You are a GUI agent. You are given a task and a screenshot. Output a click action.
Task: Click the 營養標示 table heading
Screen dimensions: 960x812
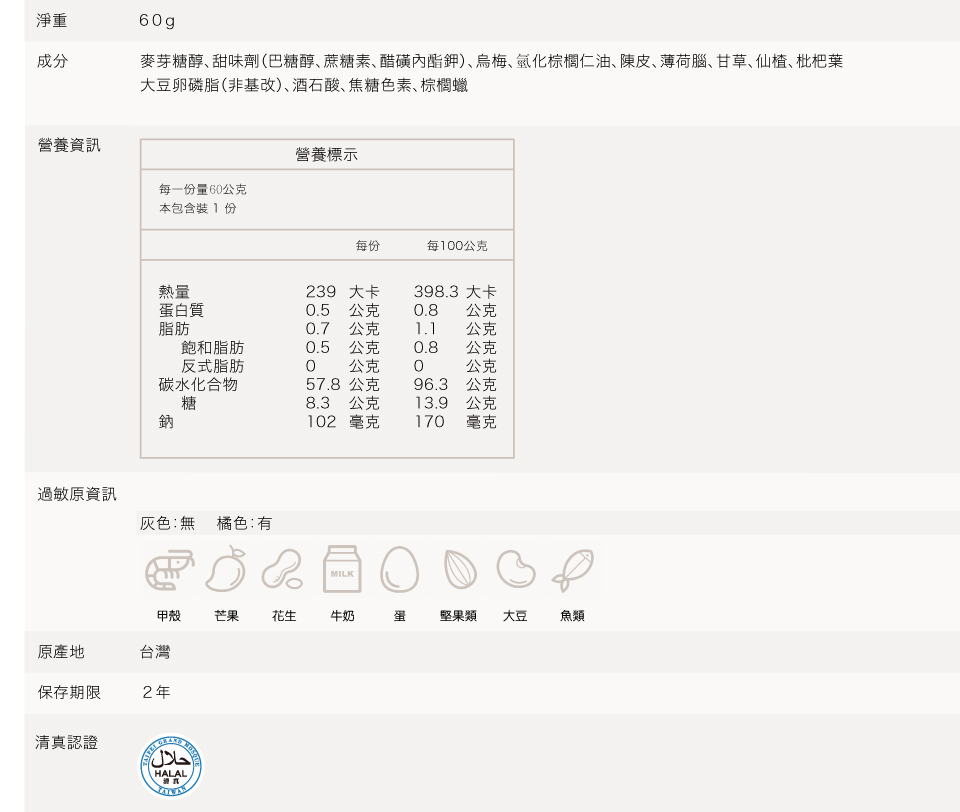coord(326,155)
